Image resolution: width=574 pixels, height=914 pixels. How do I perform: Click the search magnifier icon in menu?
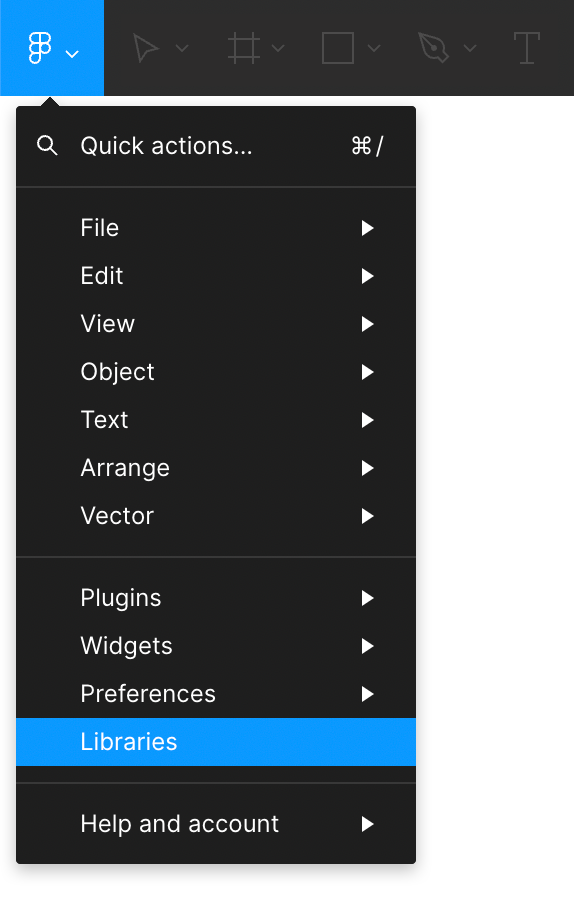pyautogui.click(x=47, y=145)
